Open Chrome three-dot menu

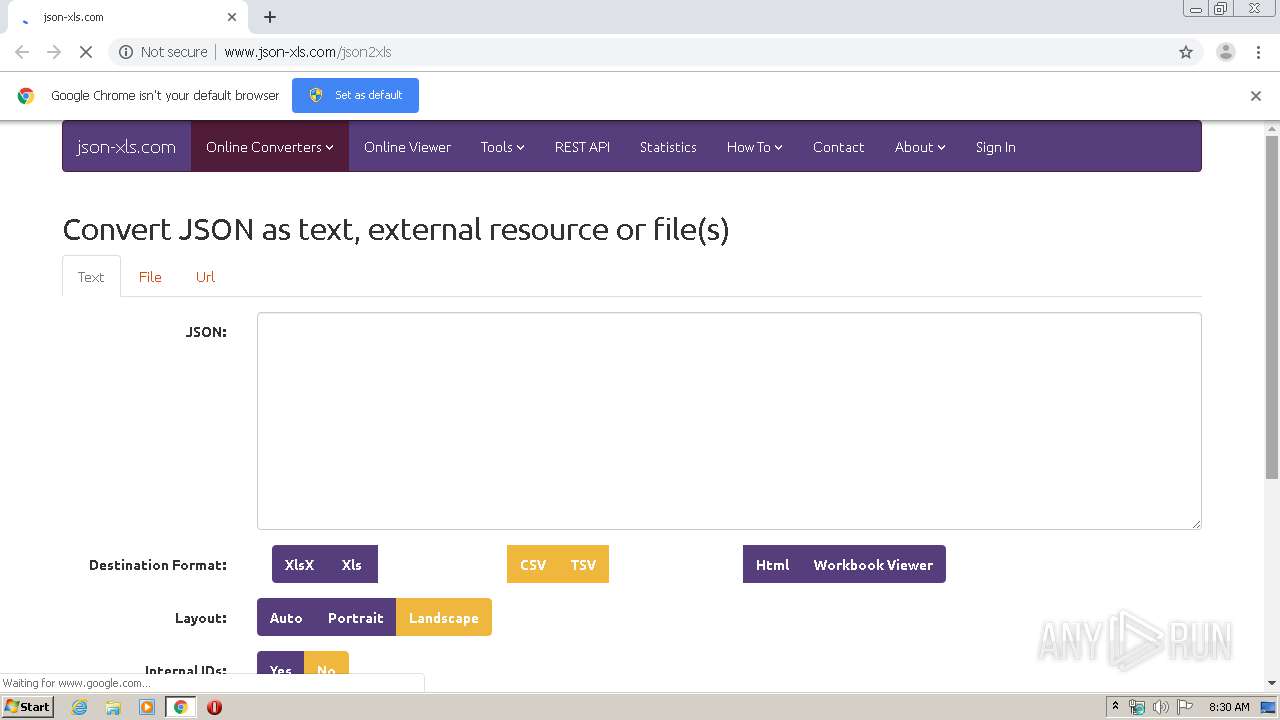1258,52
